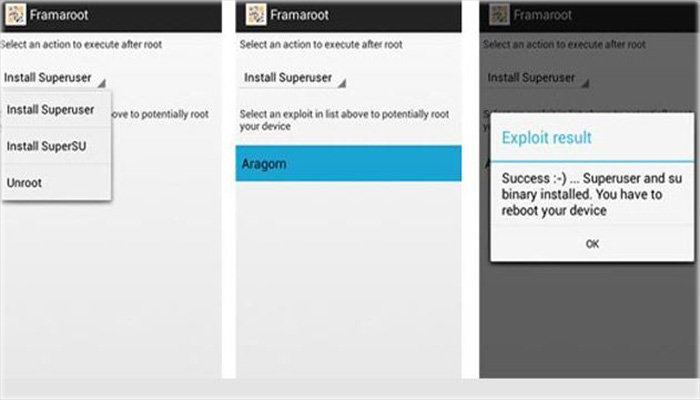Tap the Framaroot app icon in left panel
Screen dimensions: 700x400
(x=15, y=15)
